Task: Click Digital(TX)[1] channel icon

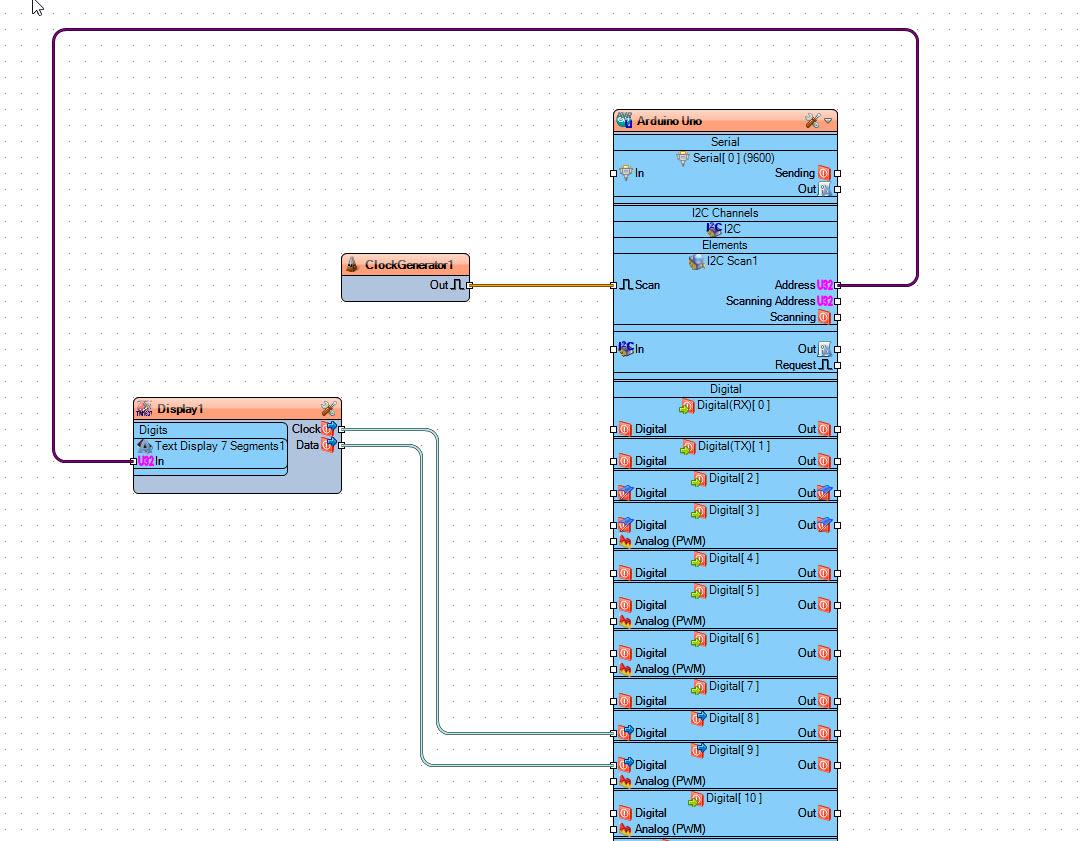Action: pyautogui.click(x=688, y=447)
